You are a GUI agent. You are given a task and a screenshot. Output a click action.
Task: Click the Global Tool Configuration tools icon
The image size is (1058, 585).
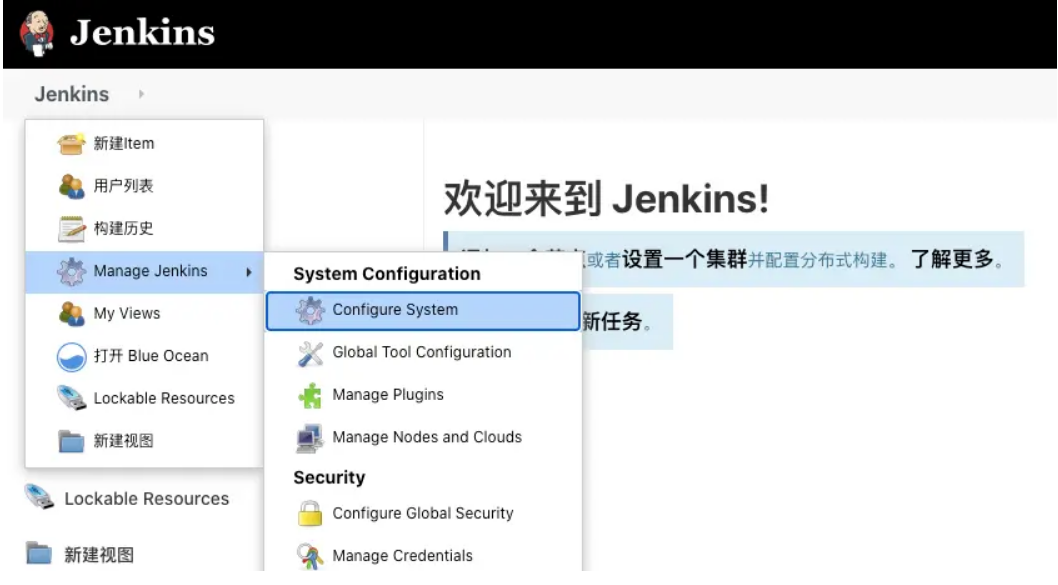(x=310, y=353)
